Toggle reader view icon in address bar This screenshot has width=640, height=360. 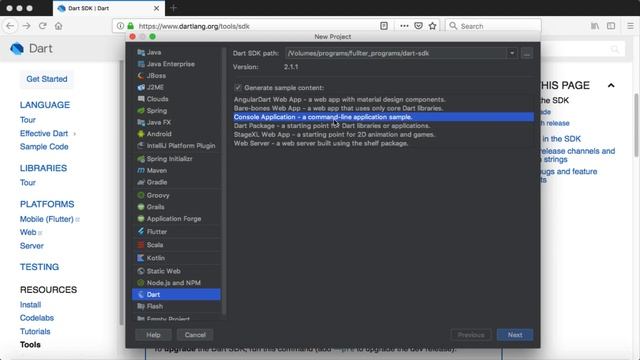tap(384, 26)
